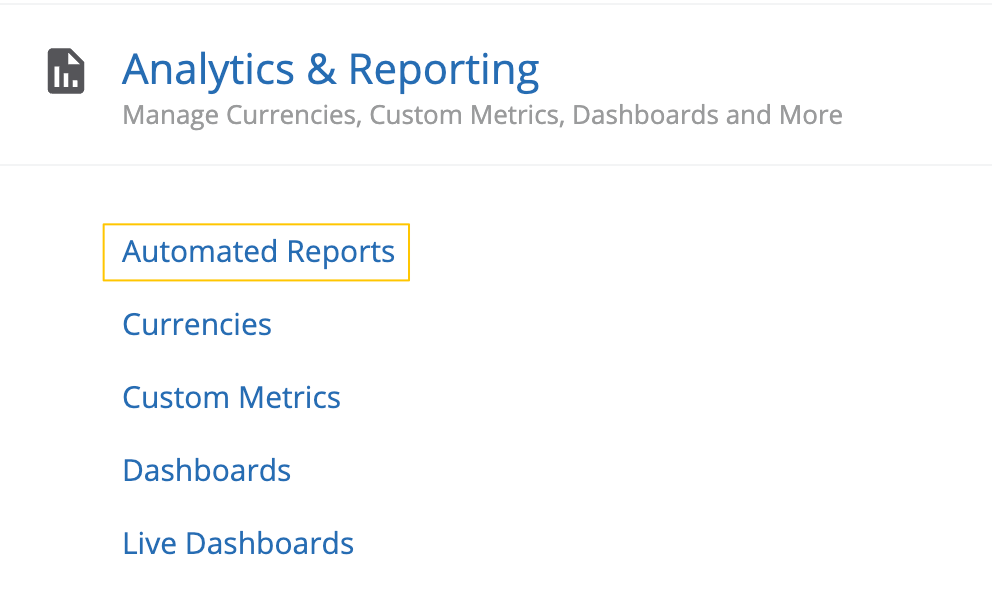Choose Automated Reports from the list
The height and width of the screenshot is (604, 992).
coord(258,252)
